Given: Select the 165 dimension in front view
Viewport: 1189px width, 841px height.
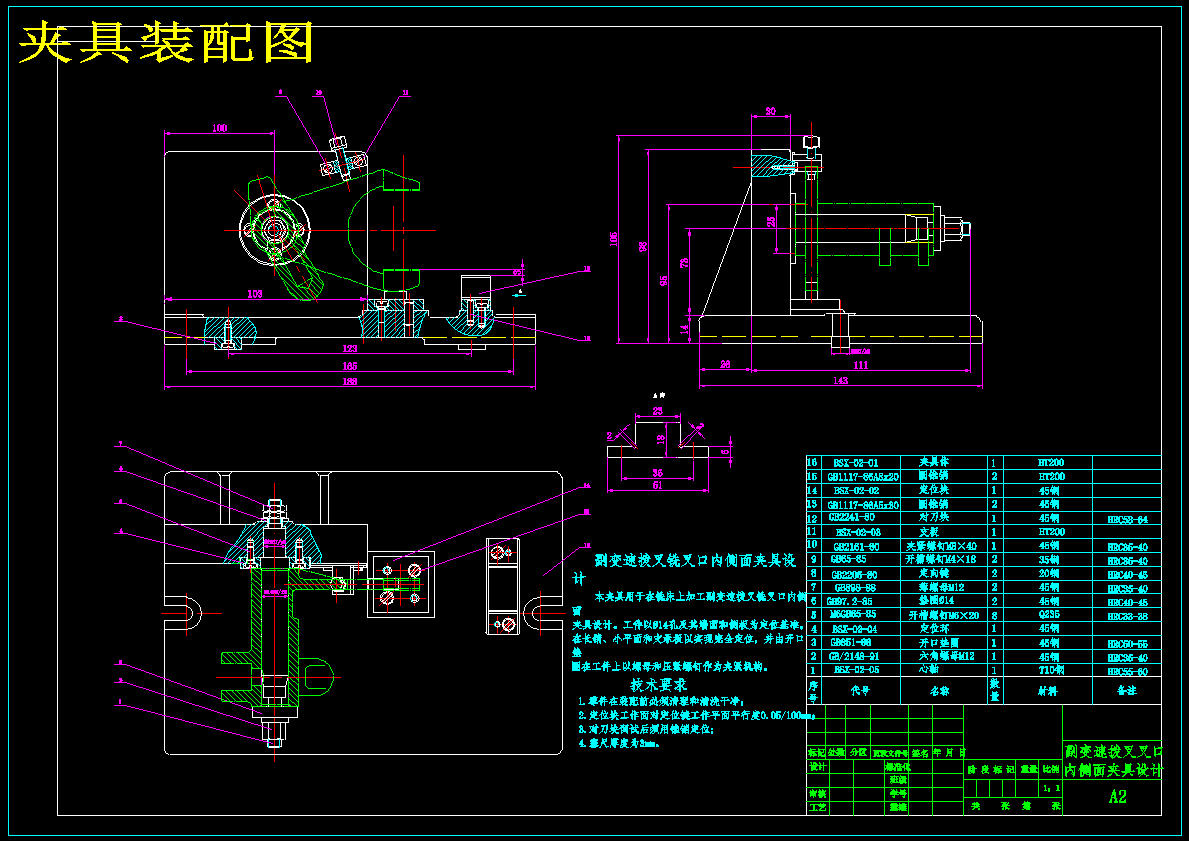Looking at the screenshot, I should [x=350, y=366].
